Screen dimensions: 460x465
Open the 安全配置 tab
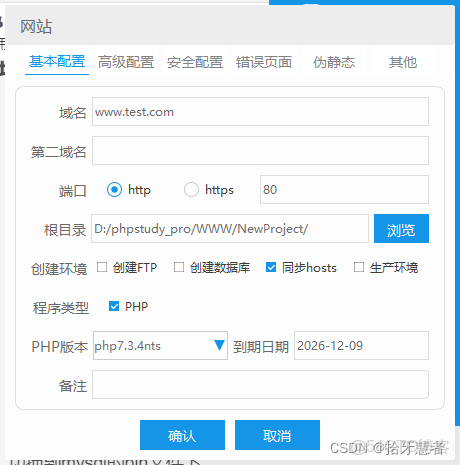point(195,62)
